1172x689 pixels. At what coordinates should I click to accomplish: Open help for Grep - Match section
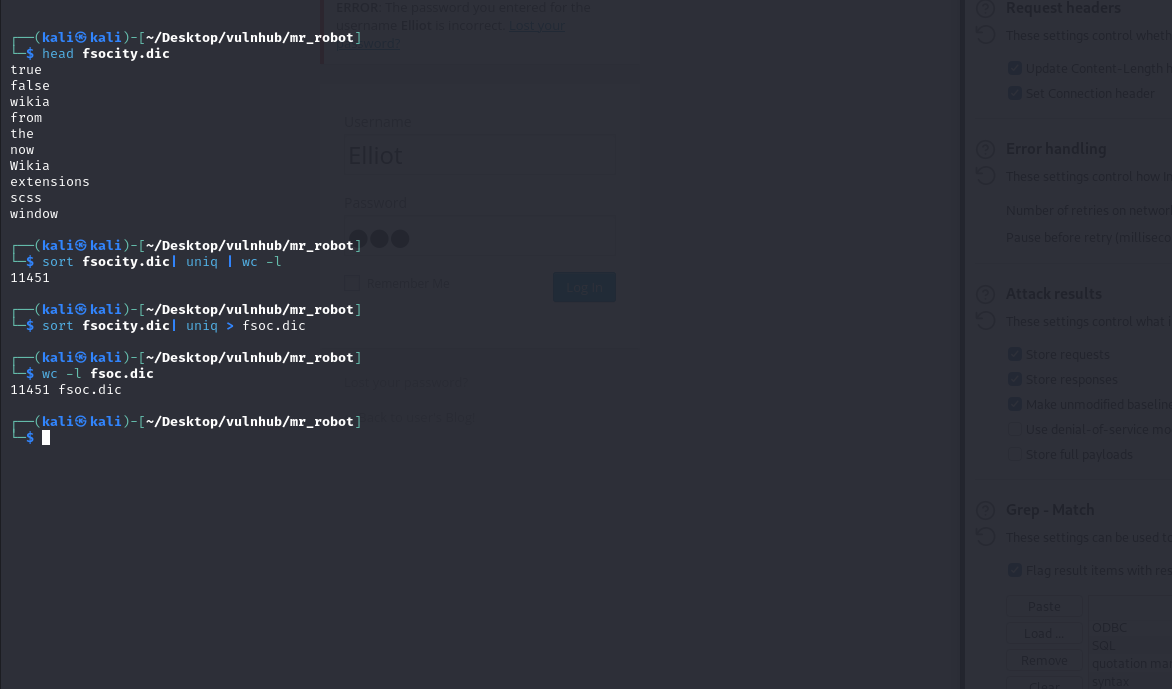pos(984,509)
